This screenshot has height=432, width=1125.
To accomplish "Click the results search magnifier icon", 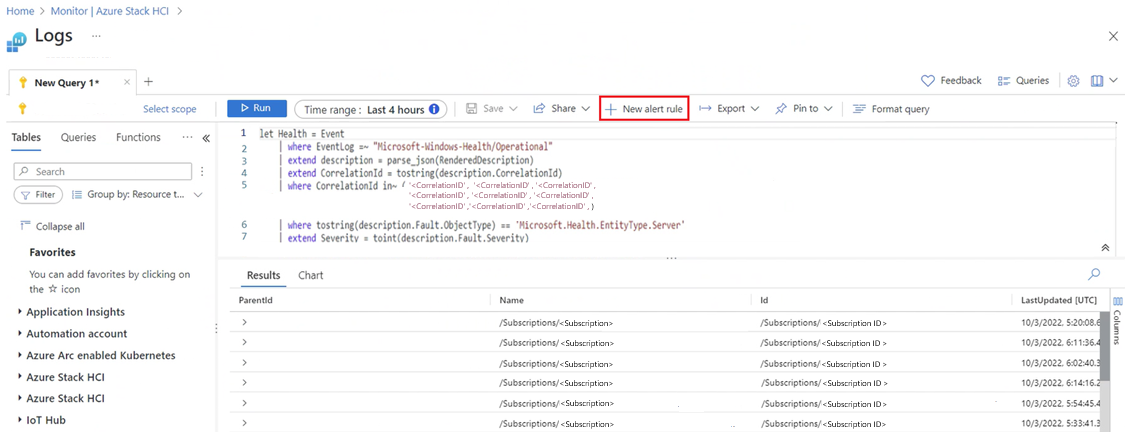I will (1094, 273).
